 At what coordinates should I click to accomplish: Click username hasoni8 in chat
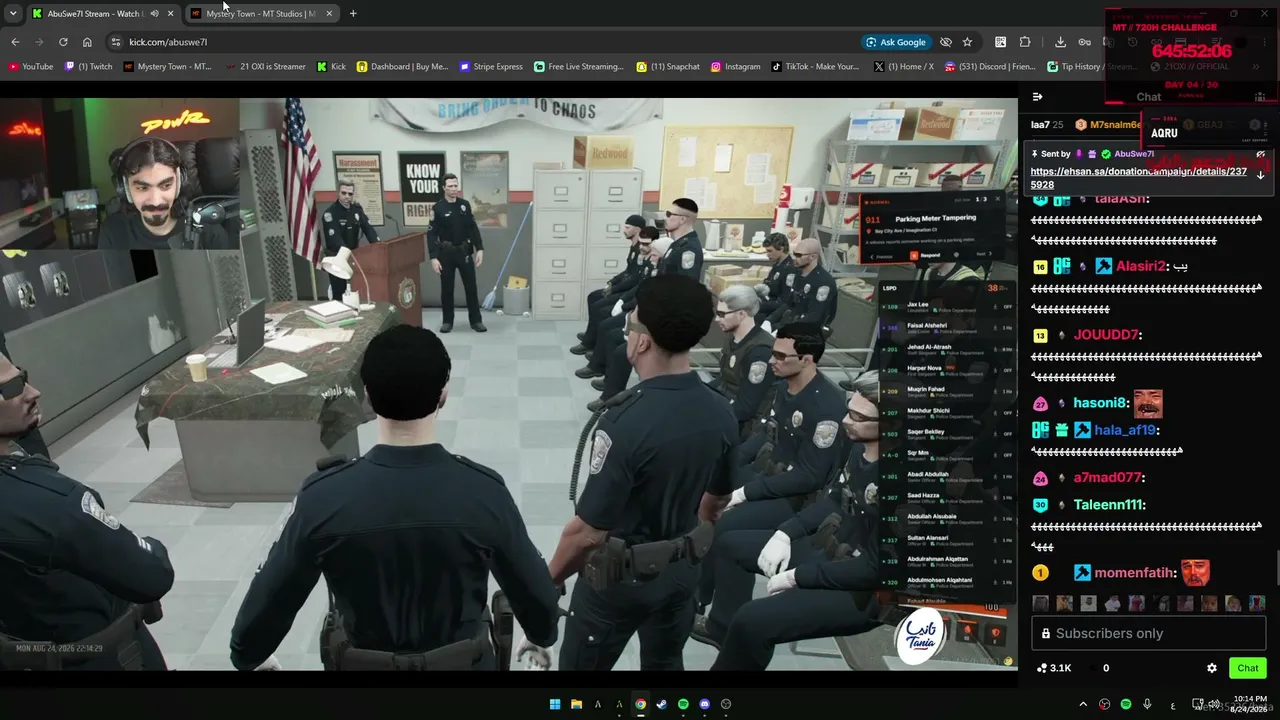coord(1101,403)
